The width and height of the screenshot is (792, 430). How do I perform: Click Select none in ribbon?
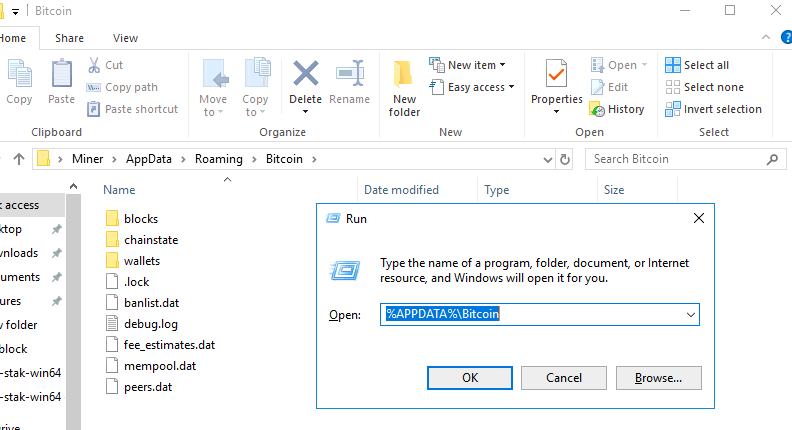click(704, 87)
